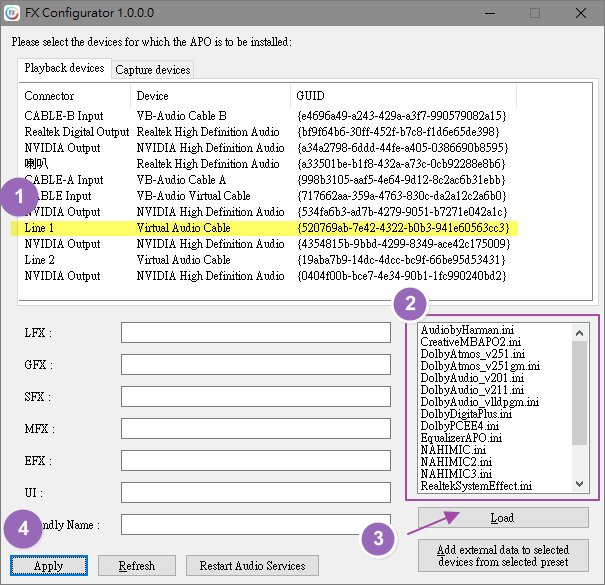
Task: Focus the GFX input field
Action: coord(255,366)
